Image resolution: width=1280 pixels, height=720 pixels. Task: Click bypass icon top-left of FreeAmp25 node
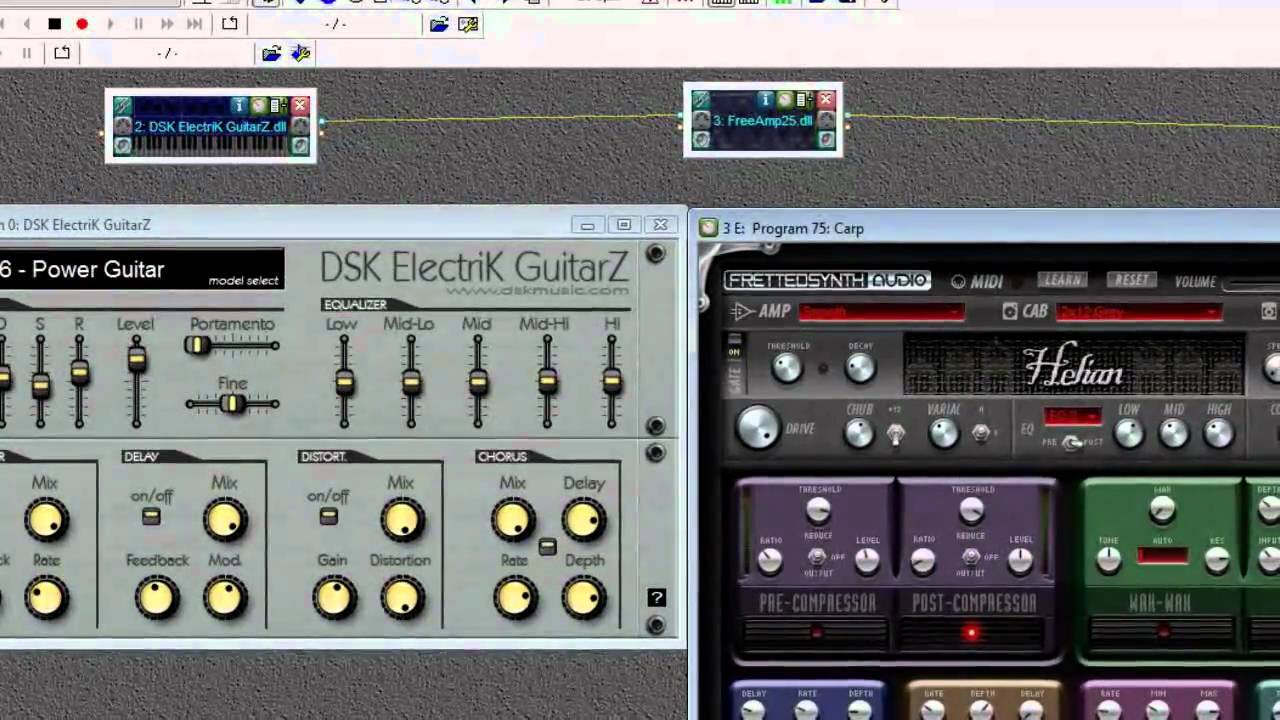click(701, 99)
